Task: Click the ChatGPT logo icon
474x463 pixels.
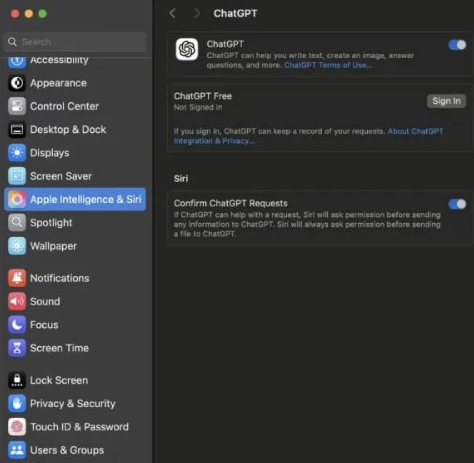Action: 187,49
